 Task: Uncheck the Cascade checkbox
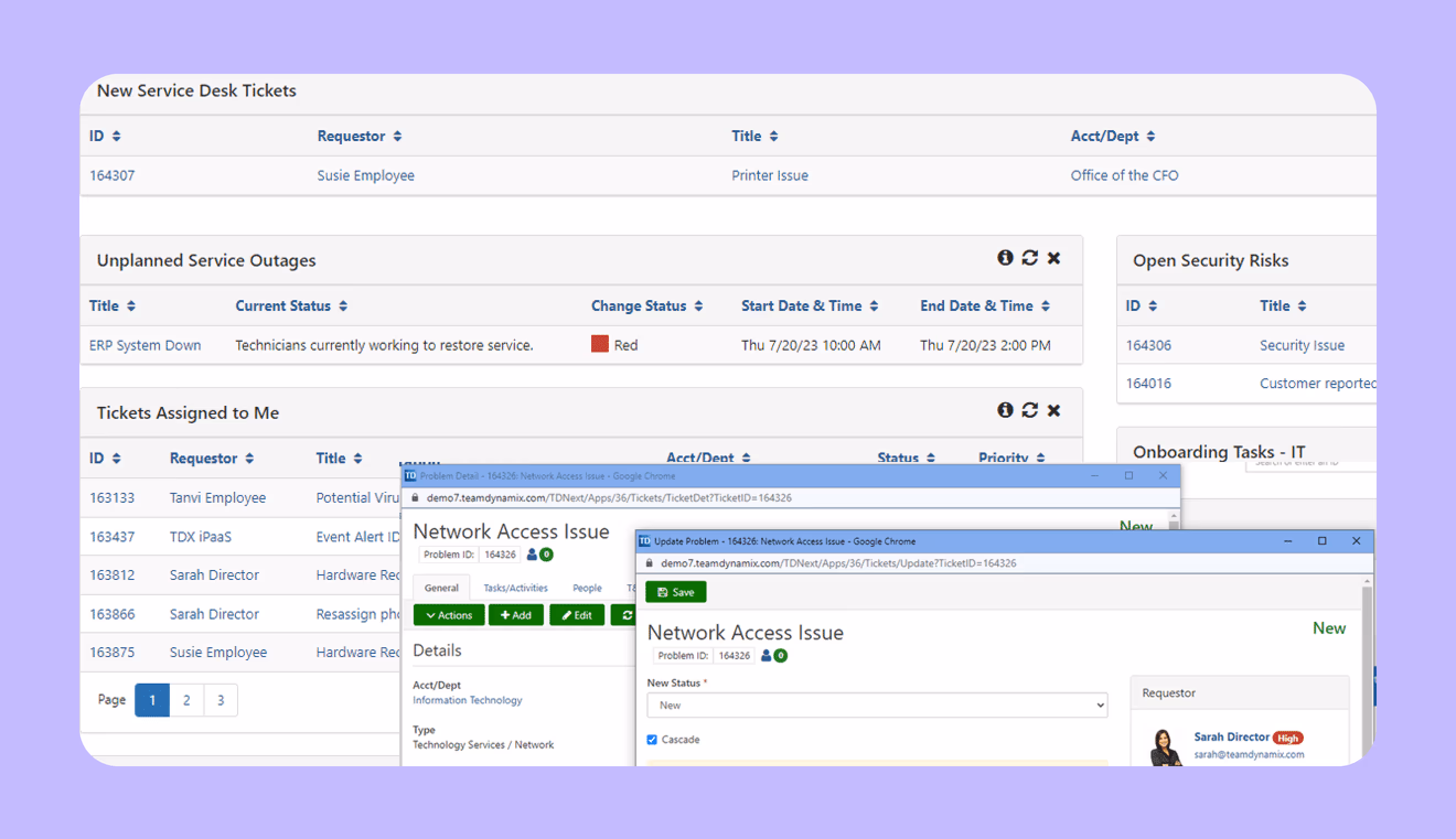coord(652,739)
